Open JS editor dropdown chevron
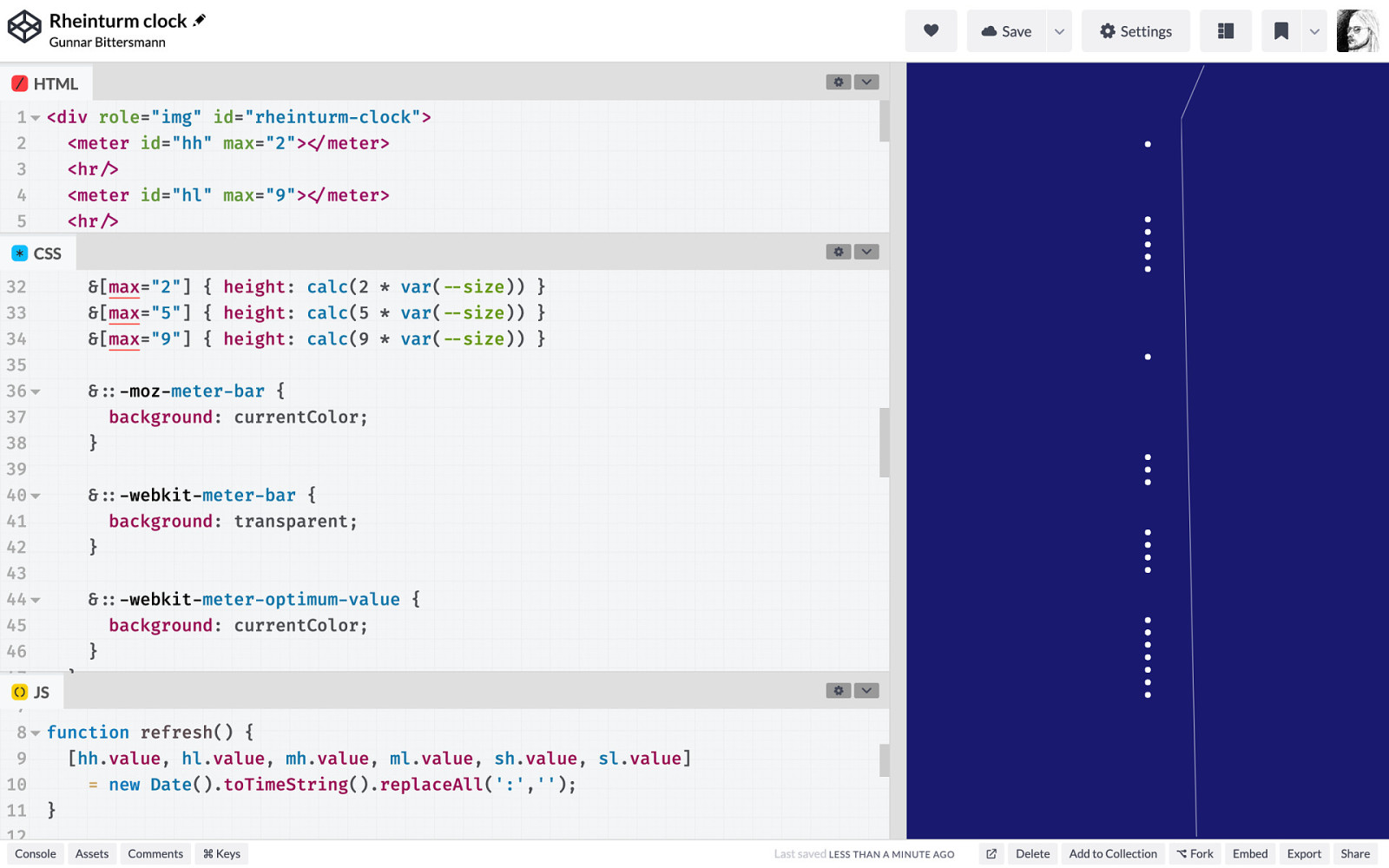The image size is (1389, 868). tap(866, 690)
